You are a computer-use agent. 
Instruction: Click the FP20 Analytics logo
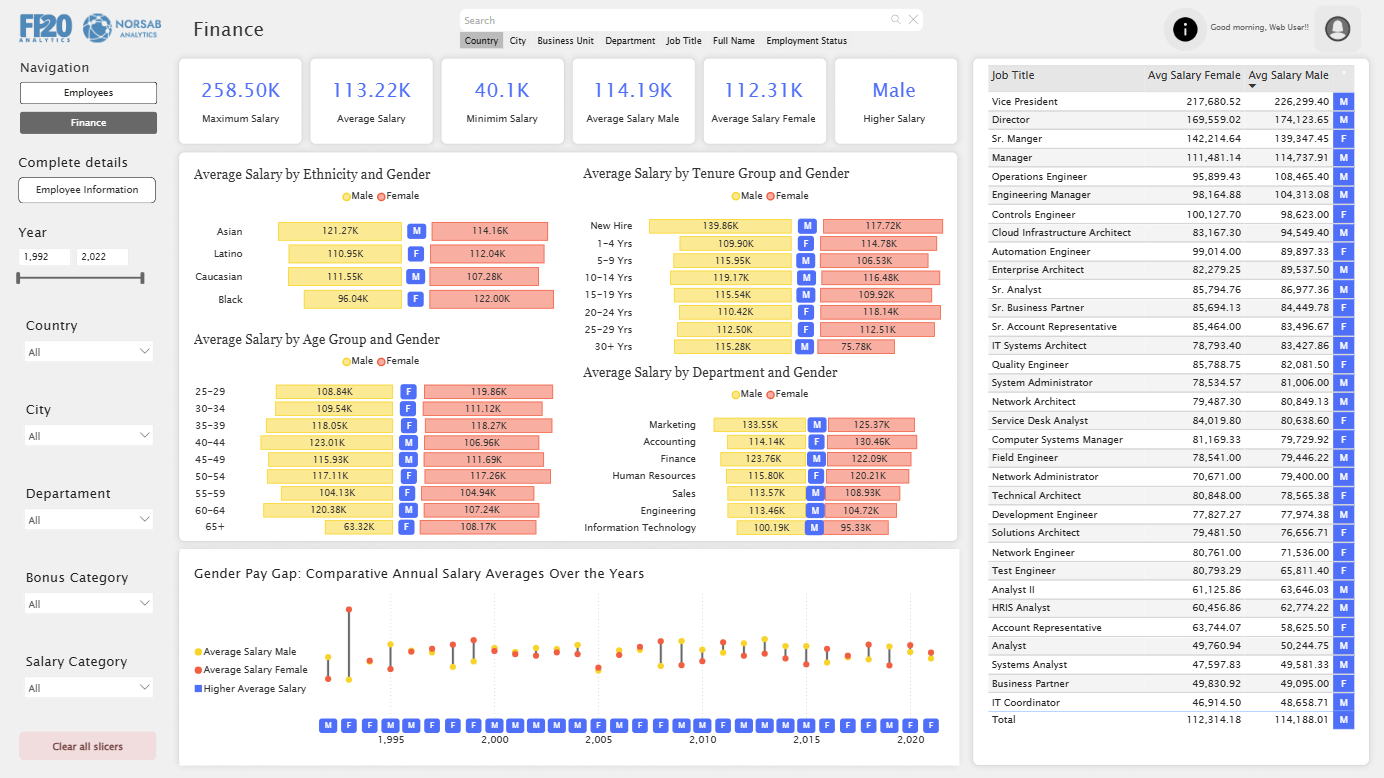46,28
